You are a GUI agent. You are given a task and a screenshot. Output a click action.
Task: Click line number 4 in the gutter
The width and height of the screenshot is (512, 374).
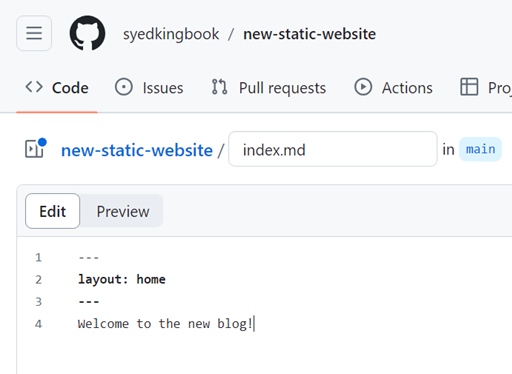point(39,324)
